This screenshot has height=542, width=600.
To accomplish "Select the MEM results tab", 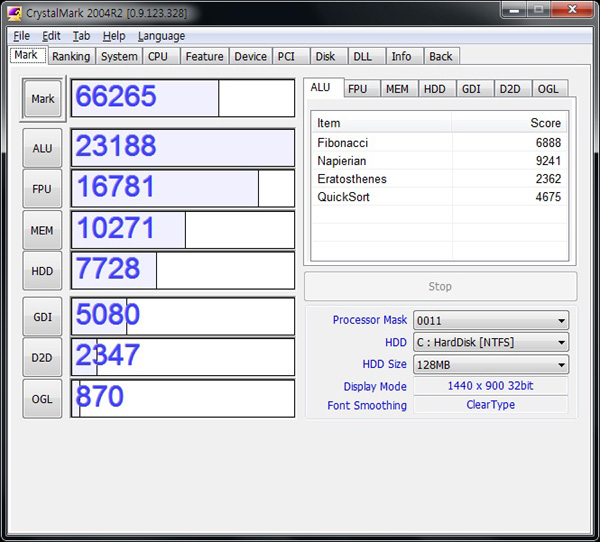I will (399, 89).
